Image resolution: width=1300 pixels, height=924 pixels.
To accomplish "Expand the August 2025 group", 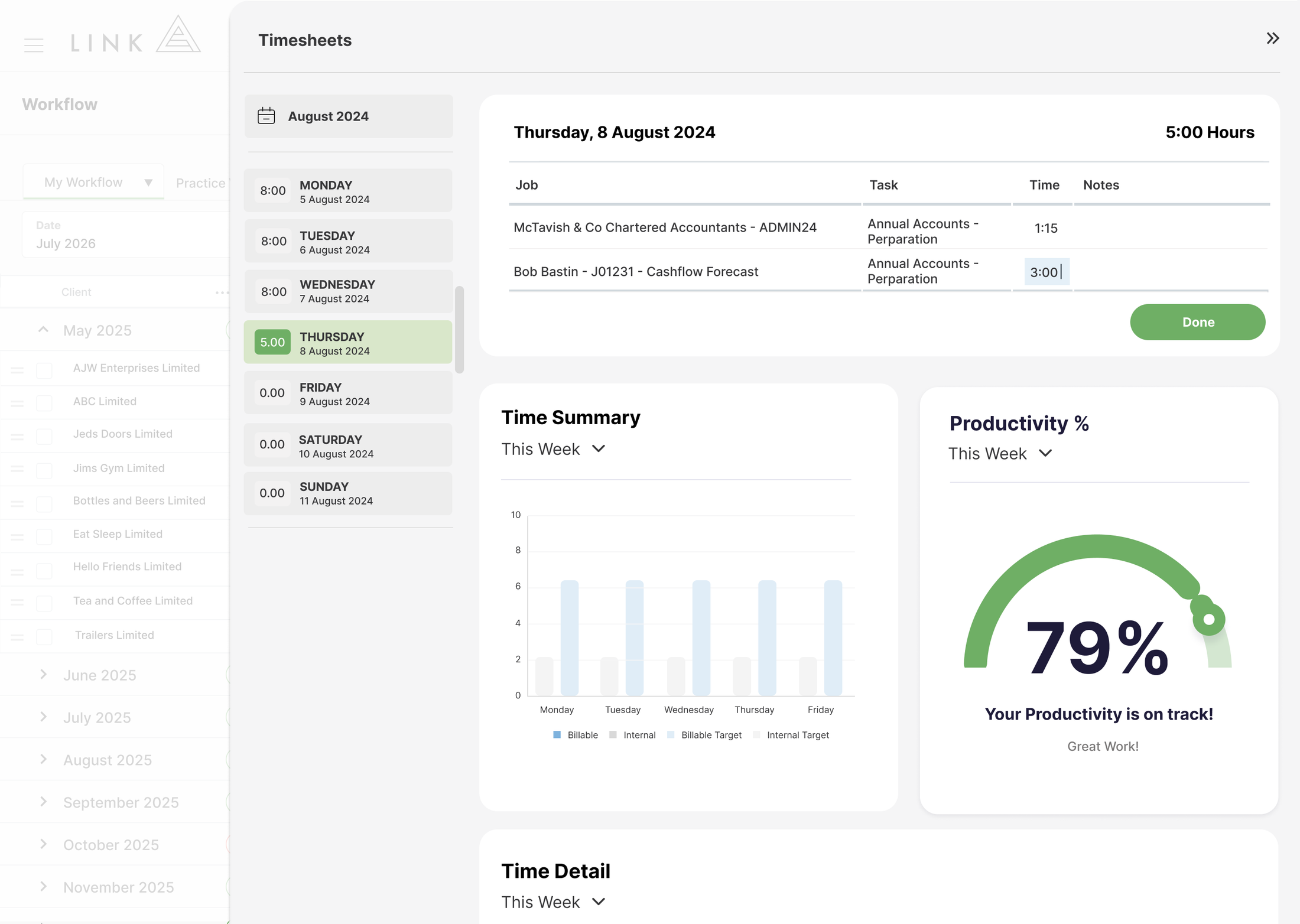I will [43, 759].
